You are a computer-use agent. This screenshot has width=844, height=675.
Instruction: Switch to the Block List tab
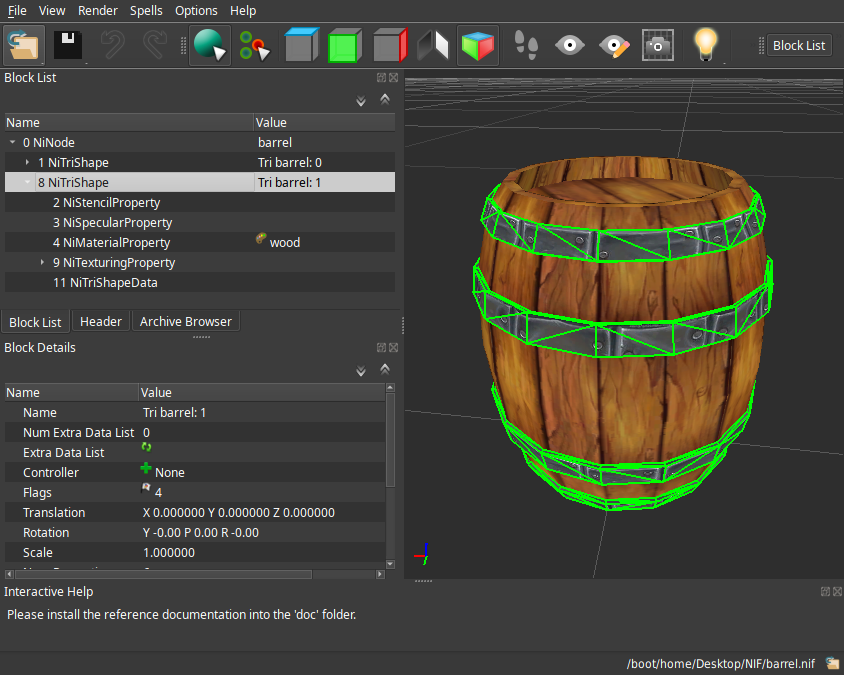click(35, 322)
